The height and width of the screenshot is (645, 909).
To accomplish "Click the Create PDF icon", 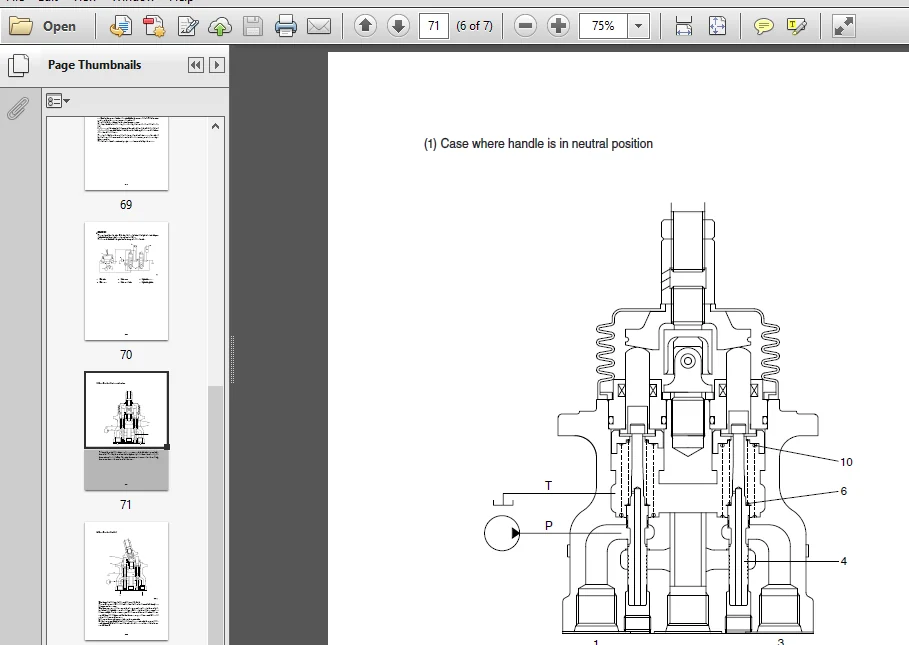I will click(154, 26).
